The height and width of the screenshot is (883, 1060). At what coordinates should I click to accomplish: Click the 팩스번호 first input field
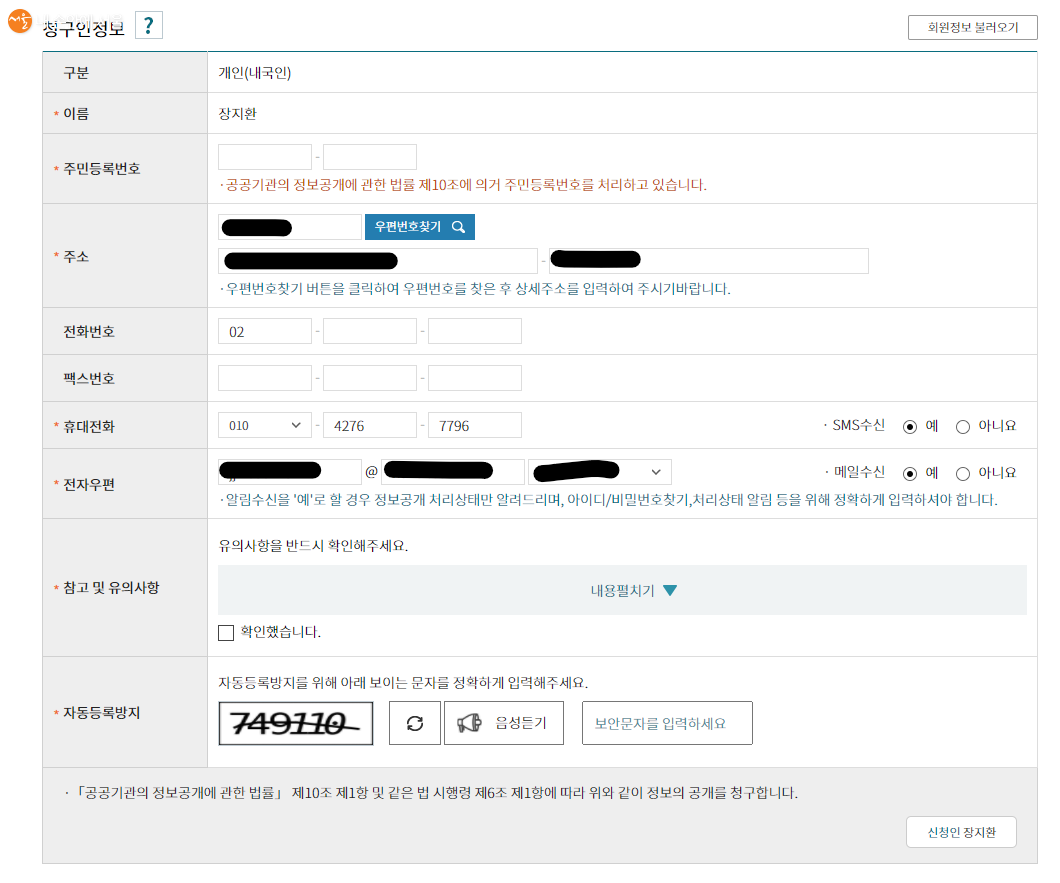[265, 378]
